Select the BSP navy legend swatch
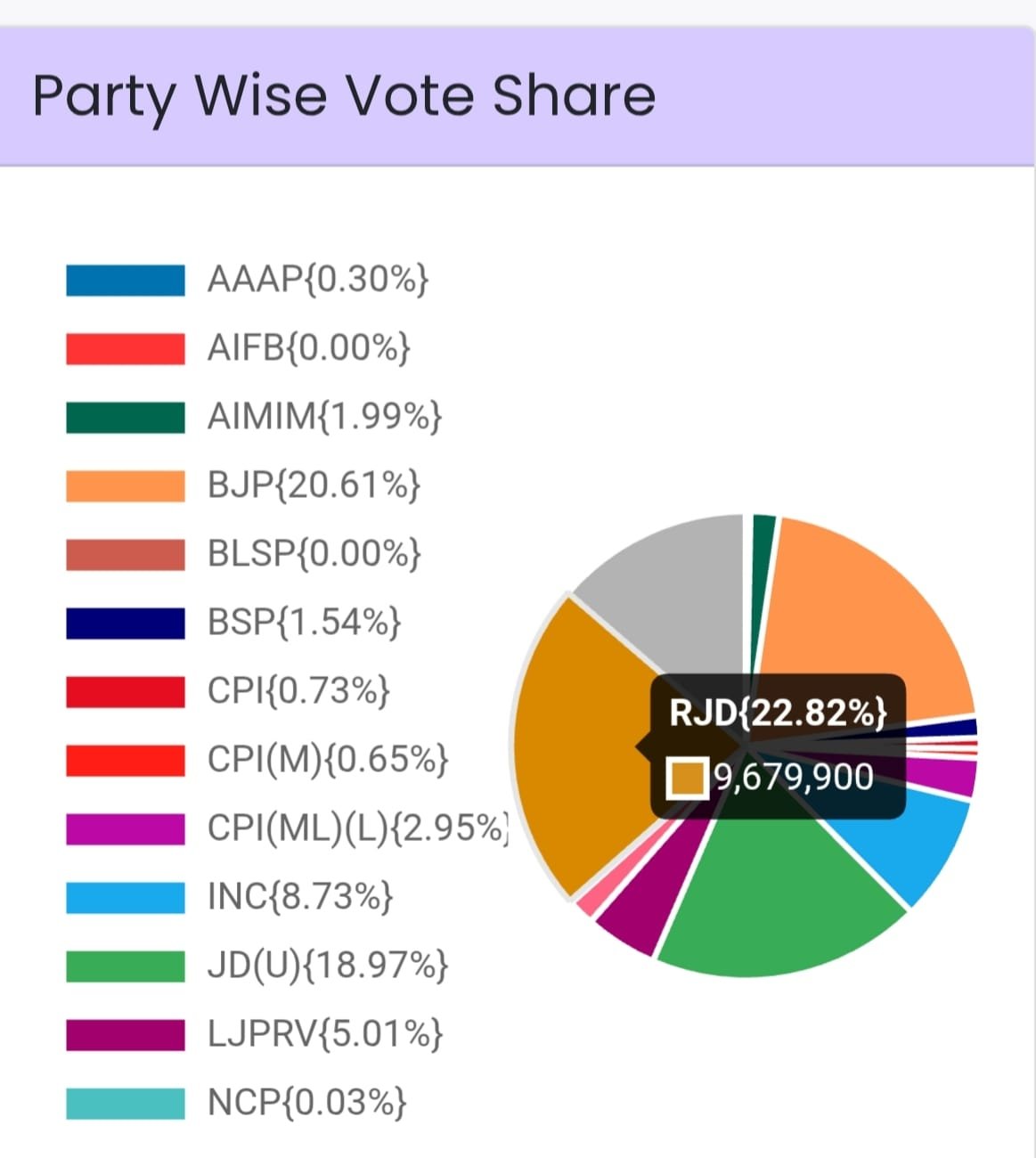 pos(126,623)
